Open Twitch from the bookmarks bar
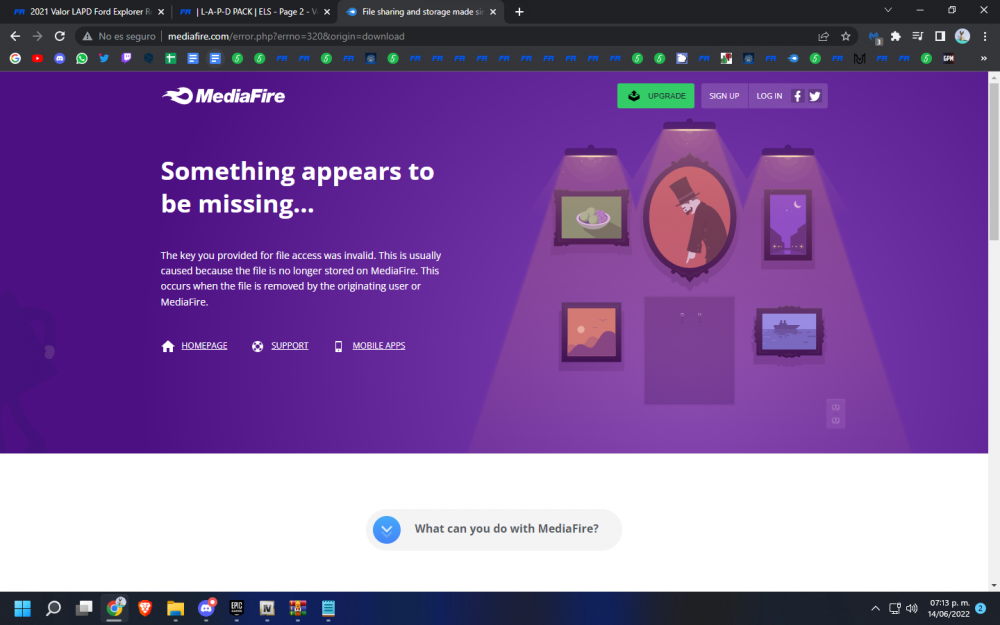This screenshot has height=625, width=1000. pos(124,58)
